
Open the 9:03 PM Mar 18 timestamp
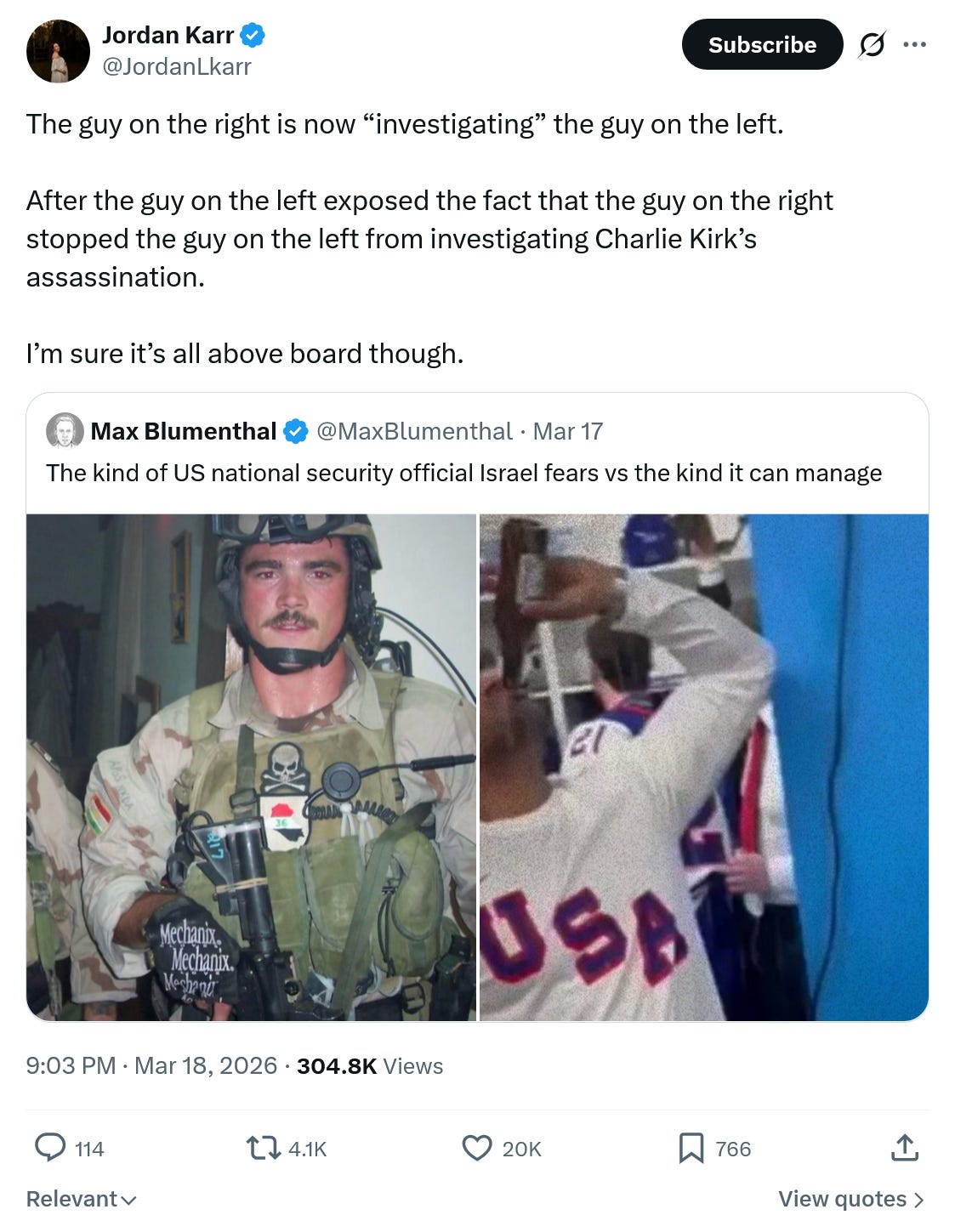pos(151,1065)
